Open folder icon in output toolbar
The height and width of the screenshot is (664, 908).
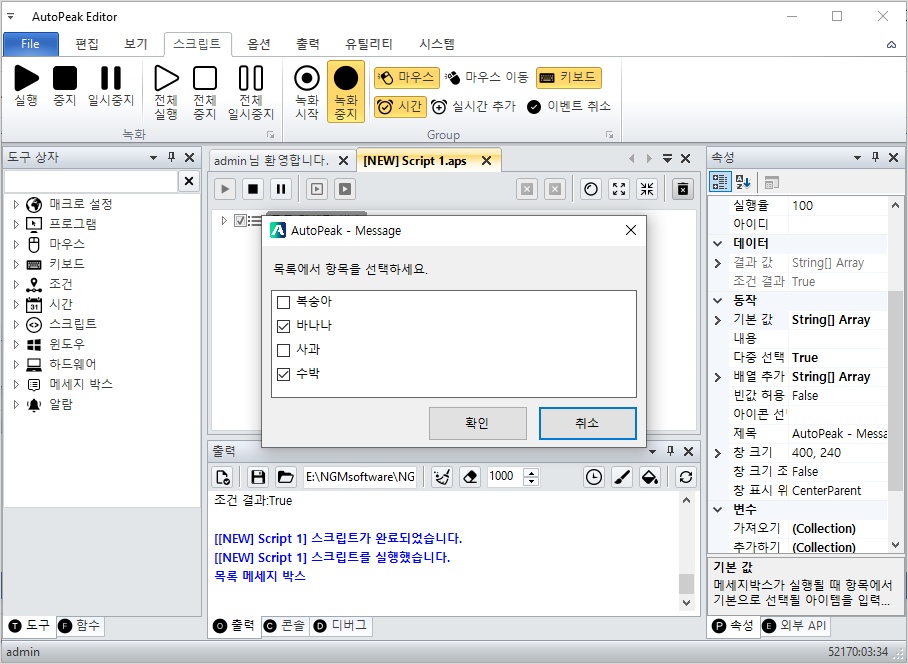tap(285, 477)
